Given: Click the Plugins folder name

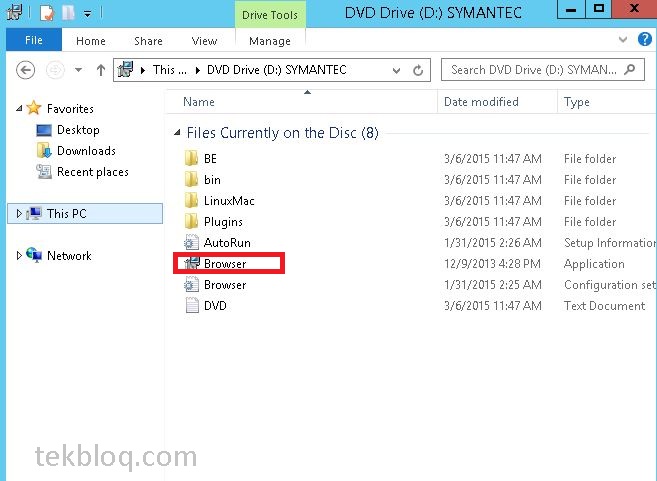Looking at the screenshot, I should coord(223,222).
